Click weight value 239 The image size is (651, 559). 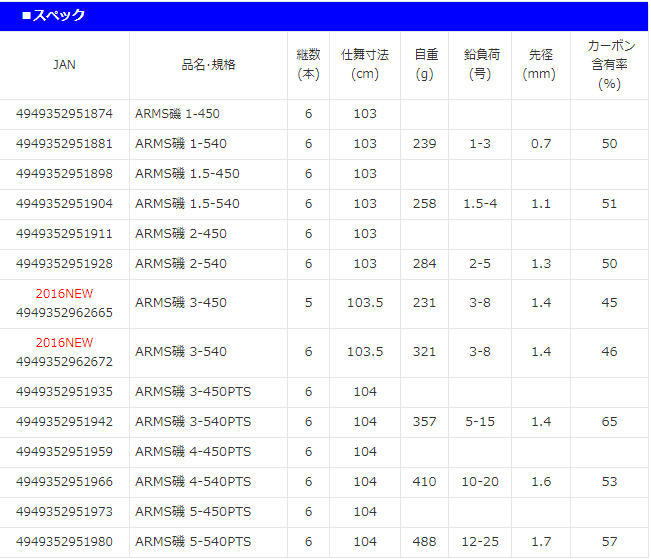click(x=424, y=144)
